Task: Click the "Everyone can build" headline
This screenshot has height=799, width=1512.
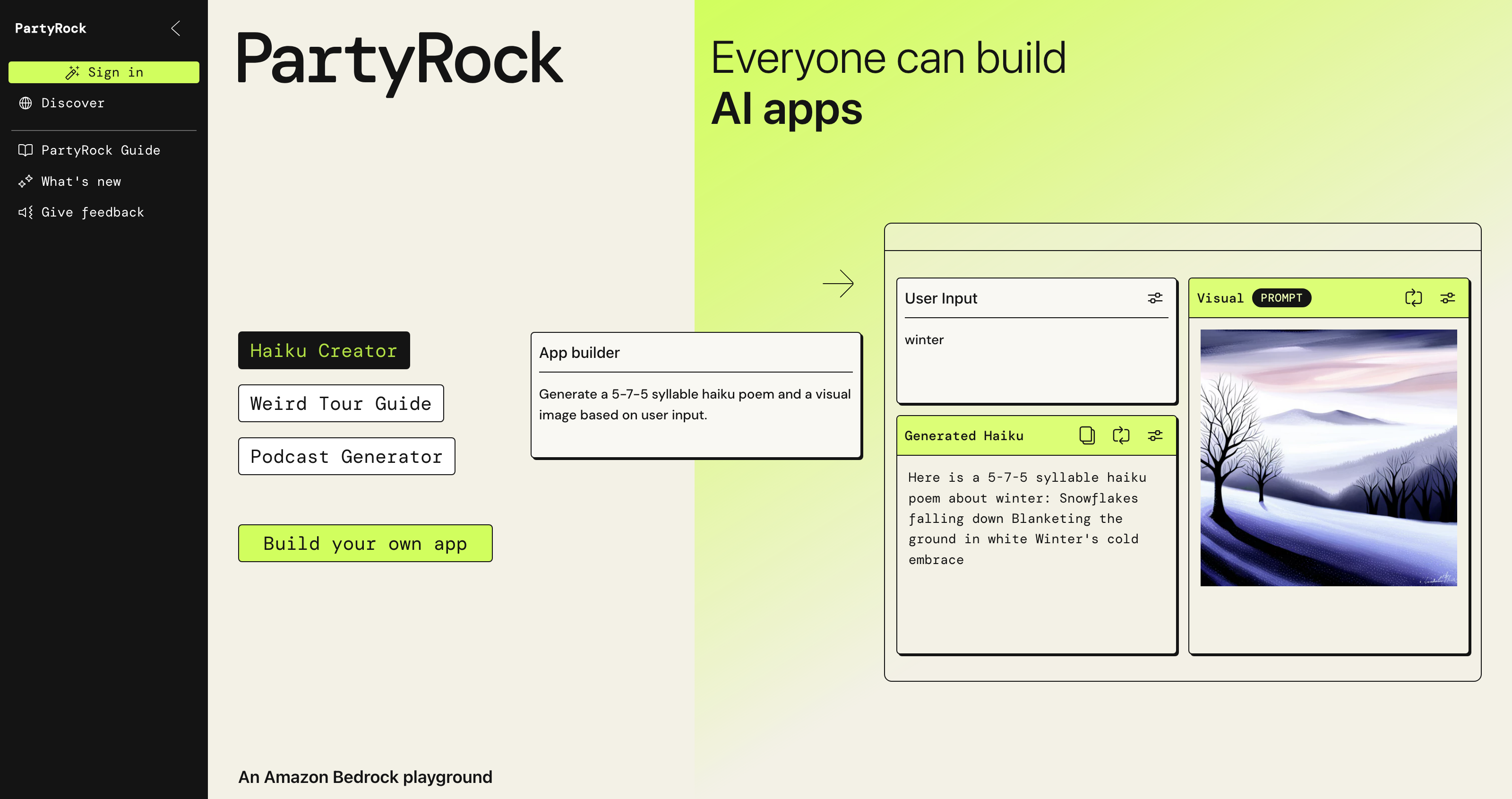Action: point(889,58)
